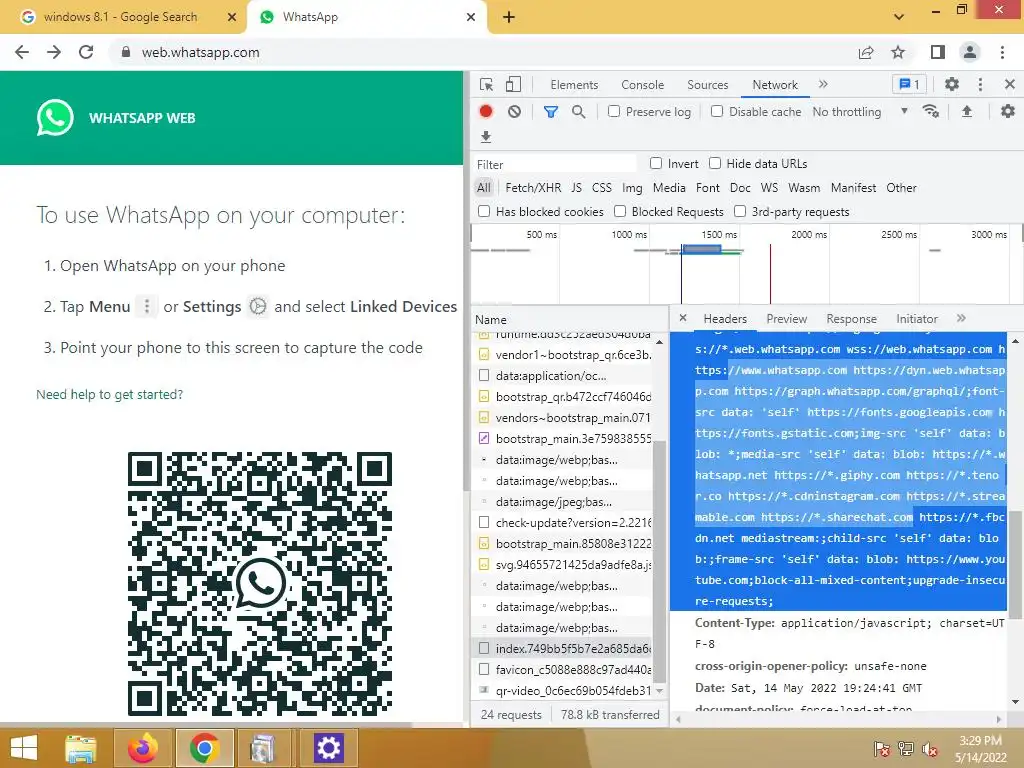The width and height of the screenshot is (1024, 768).
Task: Check the Blocked Requests checkbox
Action: [620, 211]
